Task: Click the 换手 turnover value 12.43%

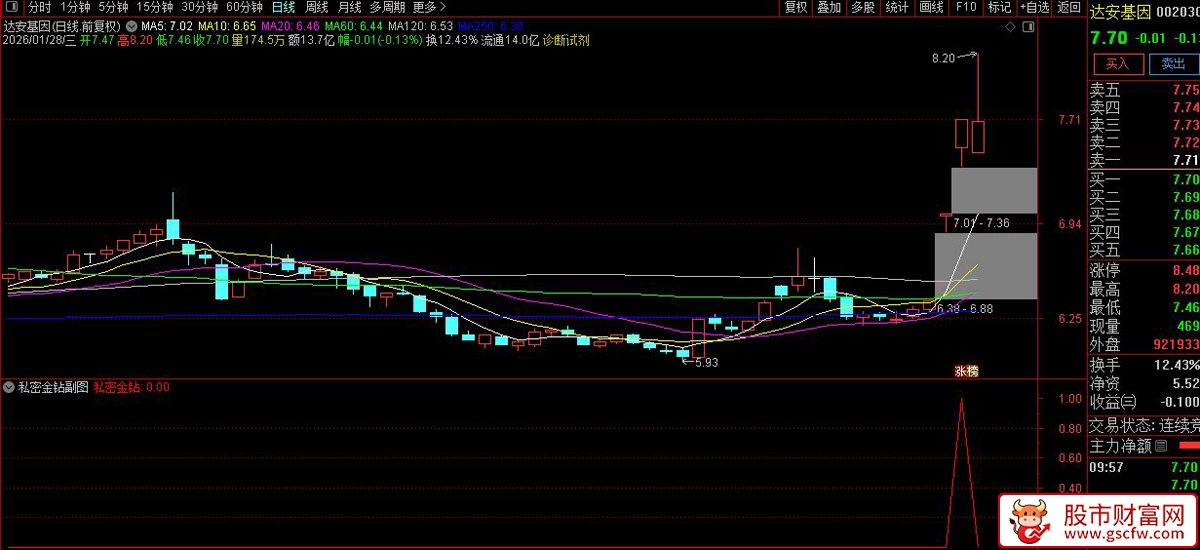Action: tap(1176, 364)
